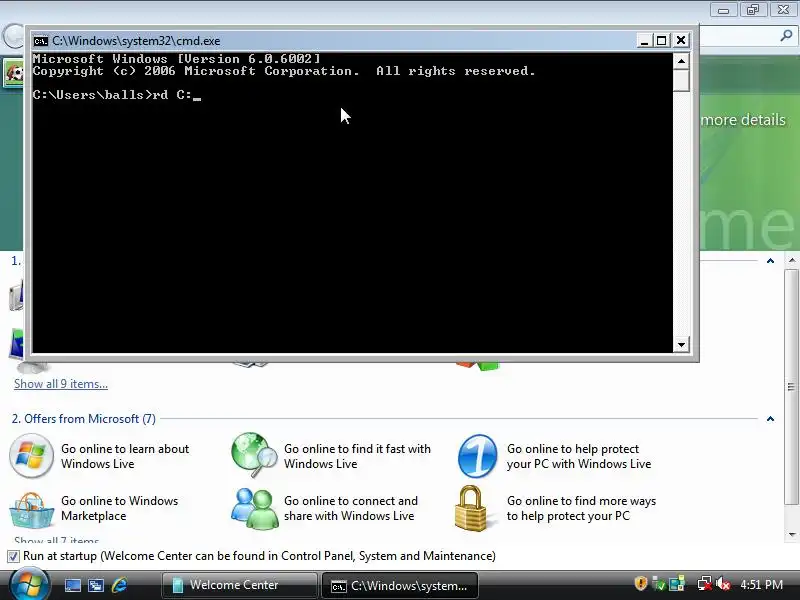Open Go online to learn about Windows Live
This screenshot has height=600, width=800.
coord(125,456)
